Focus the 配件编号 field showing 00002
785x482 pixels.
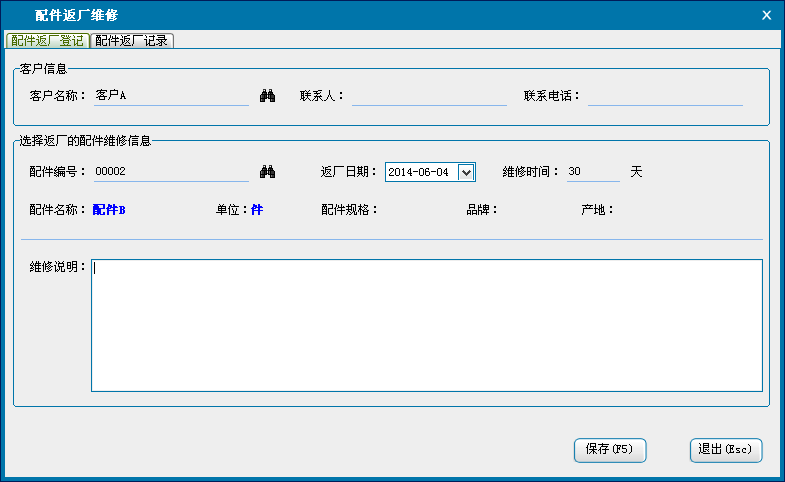coord(170,172)
